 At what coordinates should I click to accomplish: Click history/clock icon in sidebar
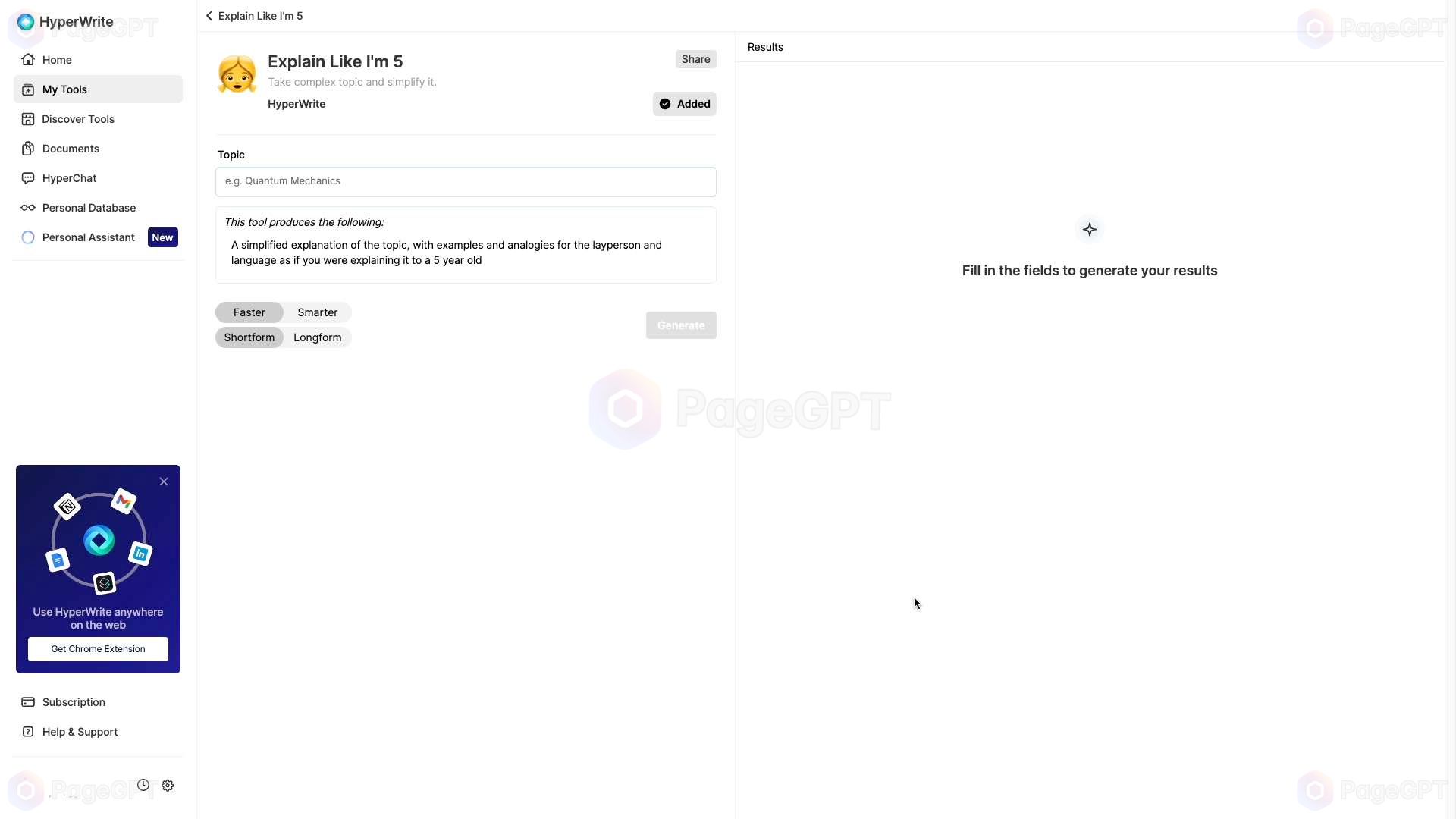pyautogui.click(x=143, y=785)
